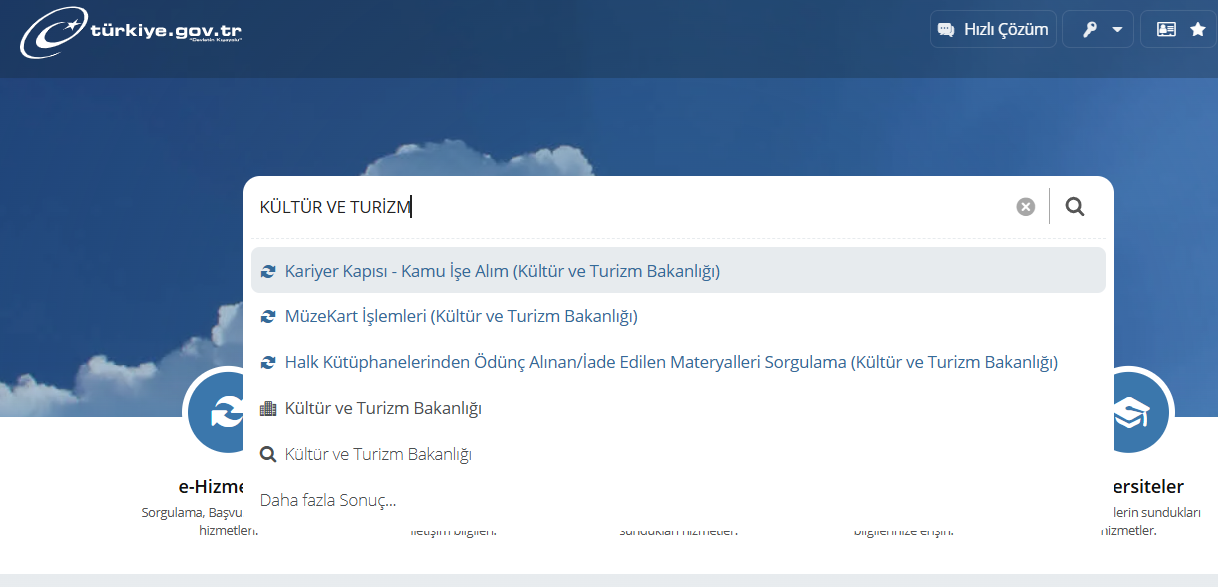
Task: Click the service icon beside Kariyer Kapısı
Action: [x=268, y=271]
